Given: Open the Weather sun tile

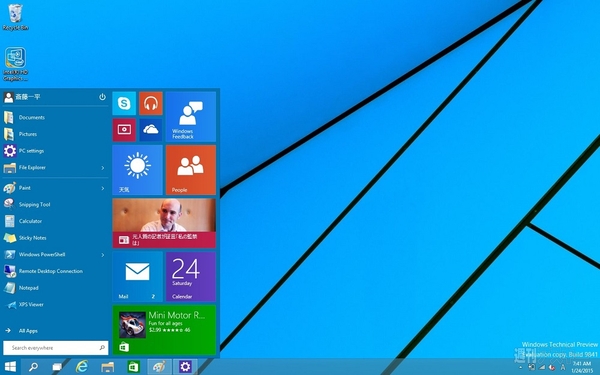Looking at the screenshot, I should 137,170.
